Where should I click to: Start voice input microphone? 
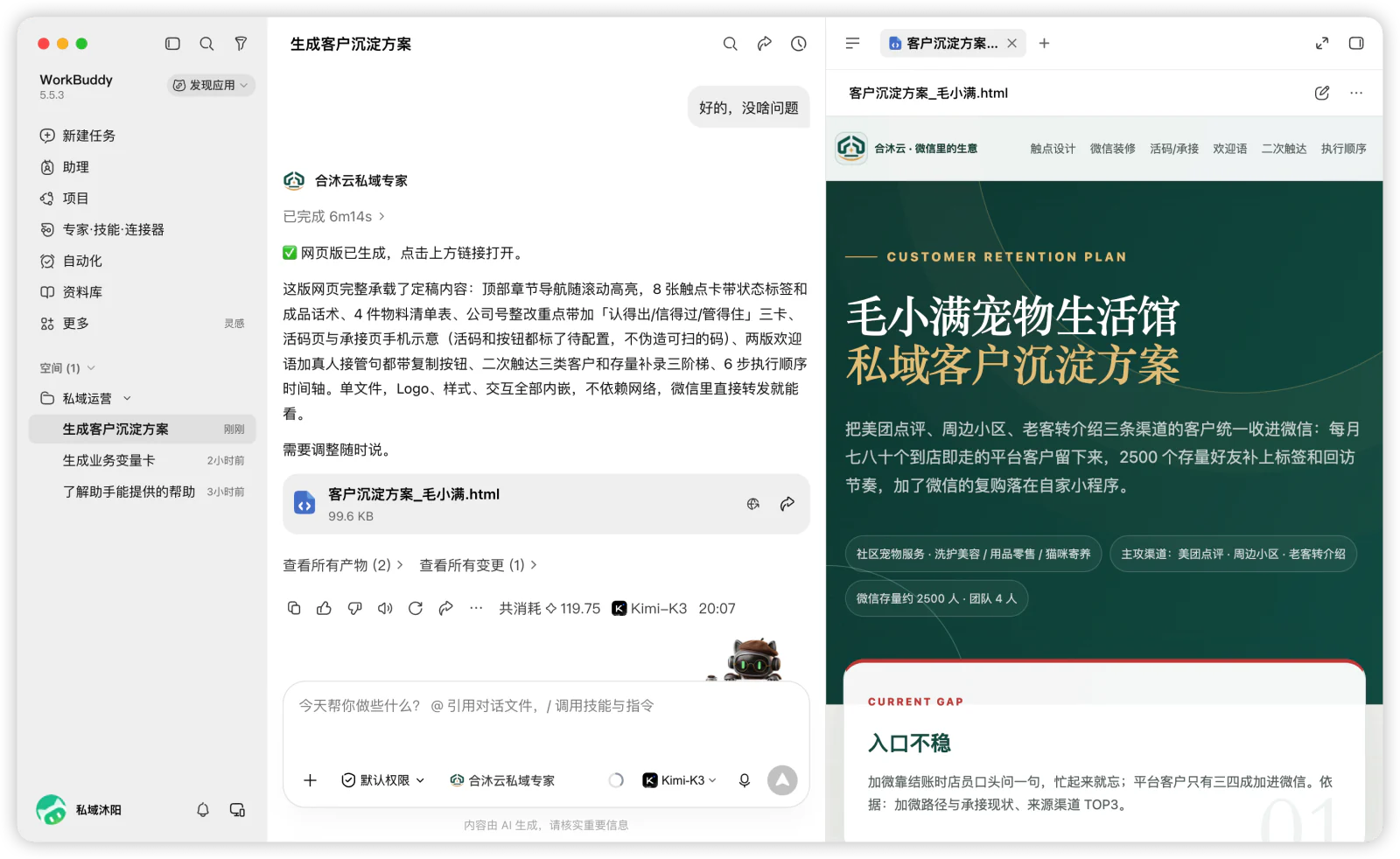[x=745, y=780]
